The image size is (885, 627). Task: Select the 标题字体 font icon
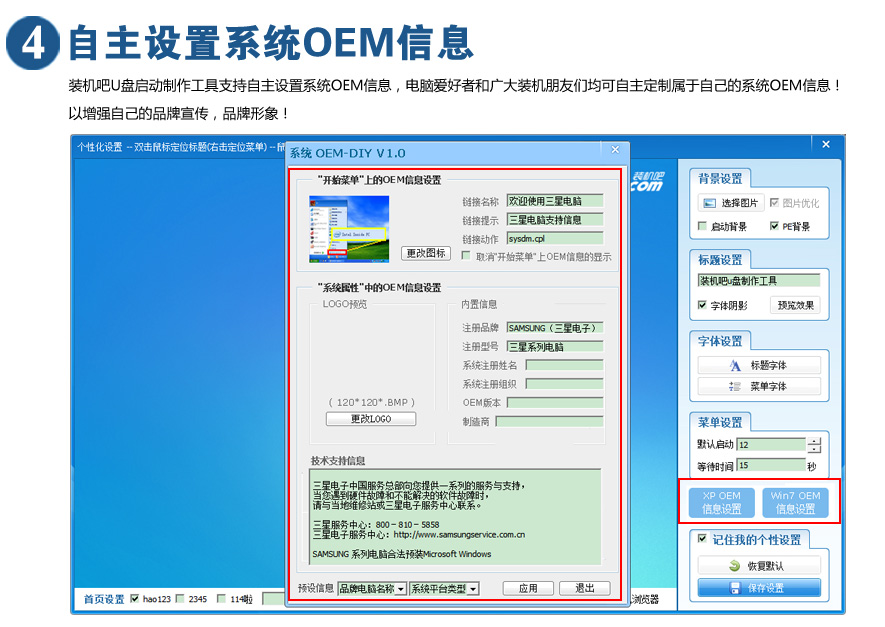coord(734,367)
